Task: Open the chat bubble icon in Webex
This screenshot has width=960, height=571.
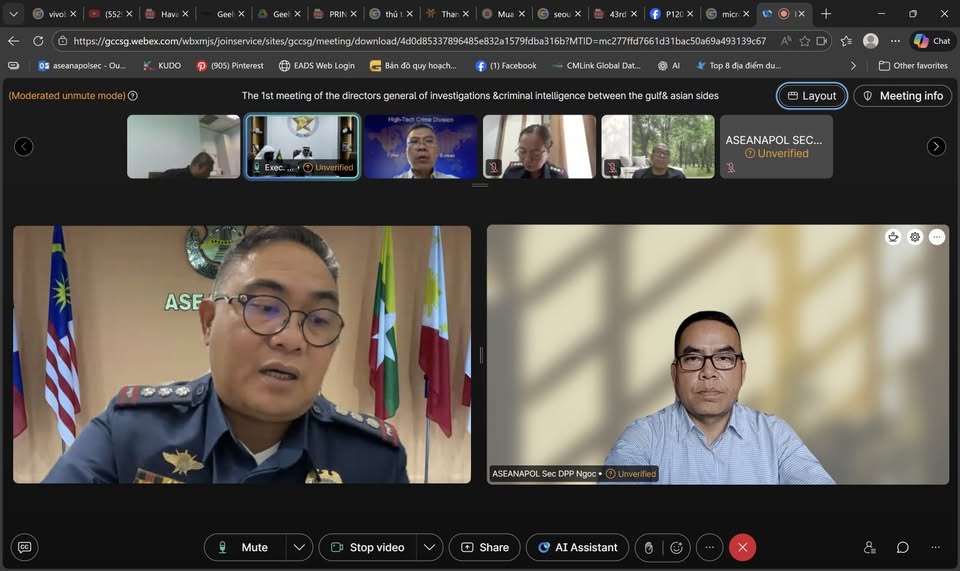Action: tap(902, 547)
